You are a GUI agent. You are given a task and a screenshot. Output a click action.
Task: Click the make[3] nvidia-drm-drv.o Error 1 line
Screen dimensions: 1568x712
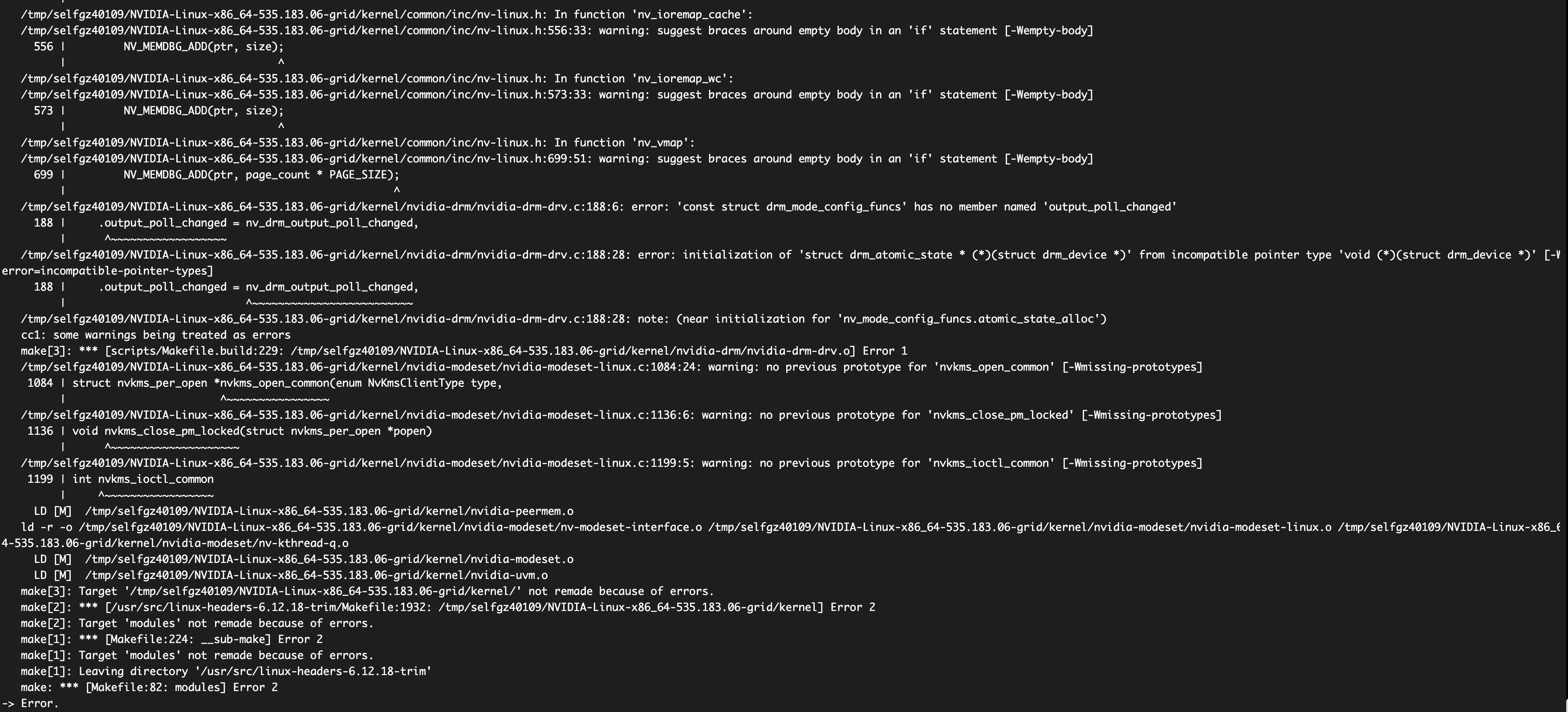pyautogui.click(x=464, y=351)
